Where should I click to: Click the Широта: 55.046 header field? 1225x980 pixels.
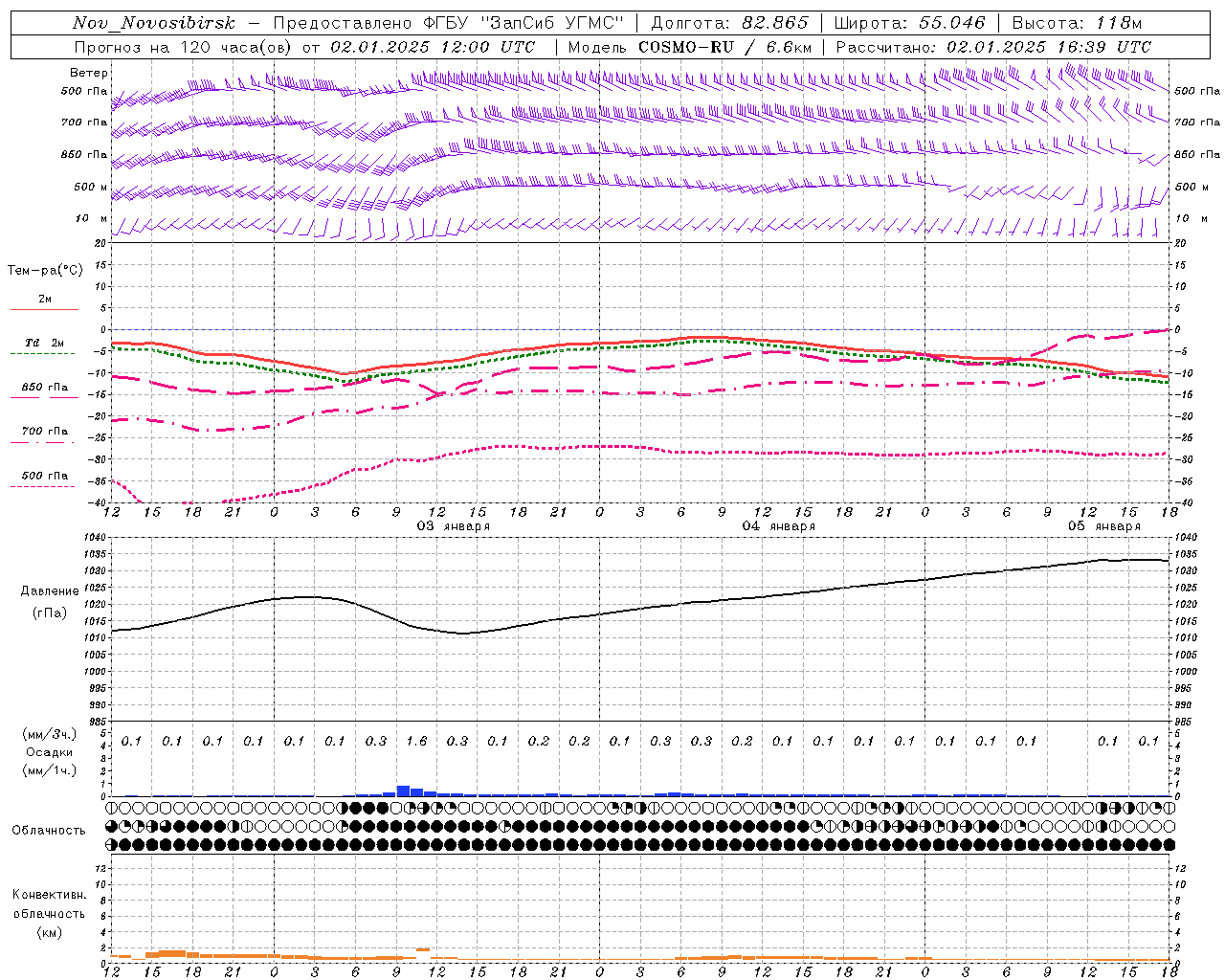[909, 23]
